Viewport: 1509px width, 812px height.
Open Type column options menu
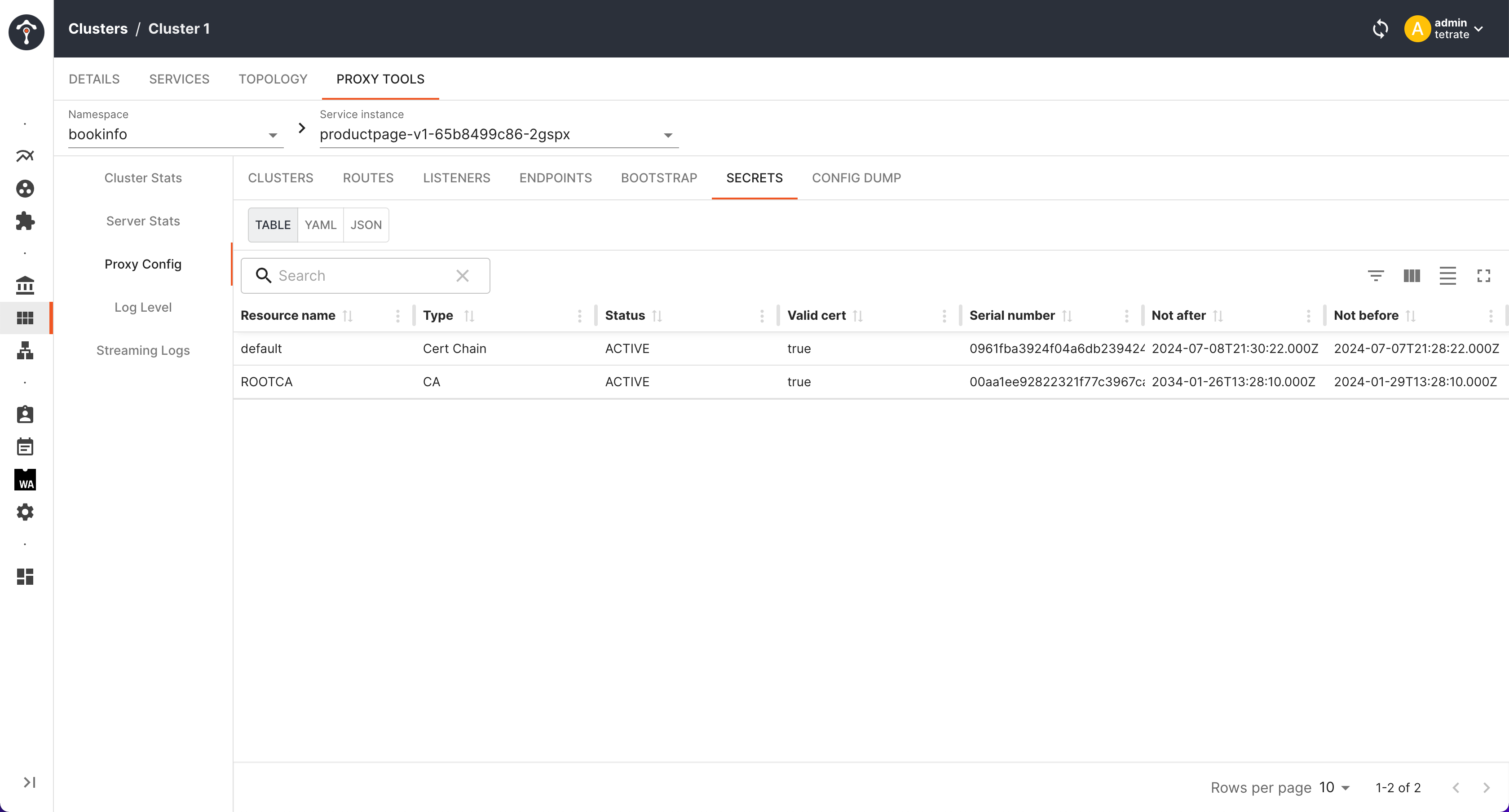(580, 316)
